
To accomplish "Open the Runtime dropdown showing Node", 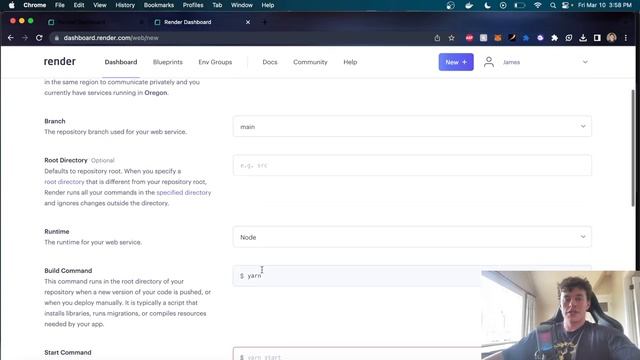I will (x=412, y=237).
